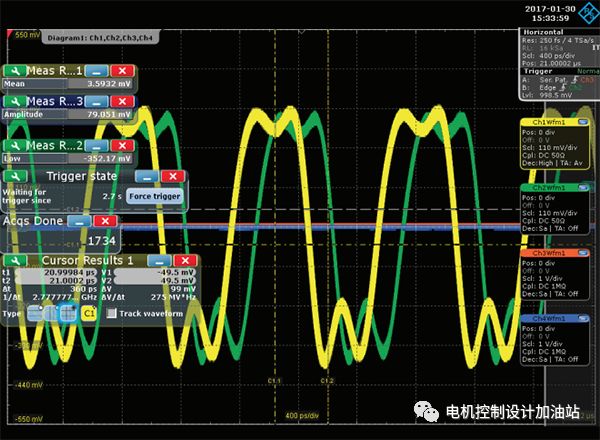Screen dimensions: 600x440
Task: Select the orange Ch3Wfm1 channel header
Action: (544, 252)
